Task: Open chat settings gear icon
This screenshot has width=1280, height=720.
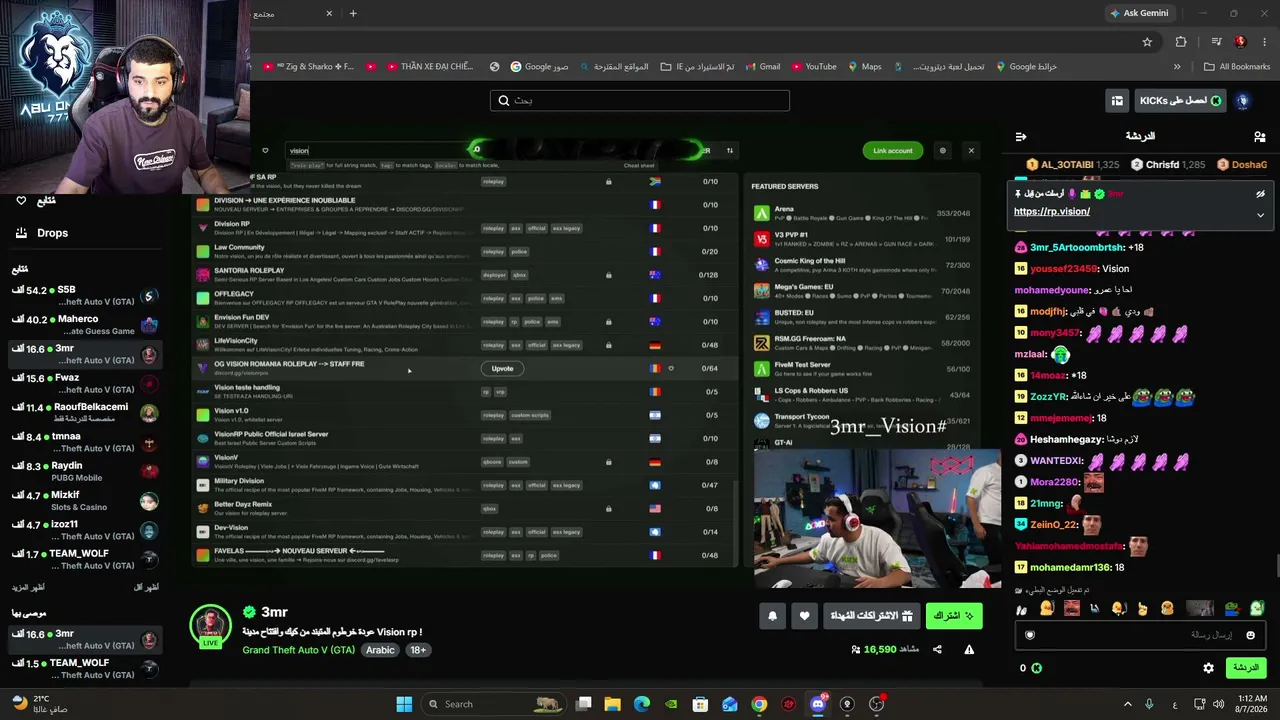Action: pos(1208,668)
